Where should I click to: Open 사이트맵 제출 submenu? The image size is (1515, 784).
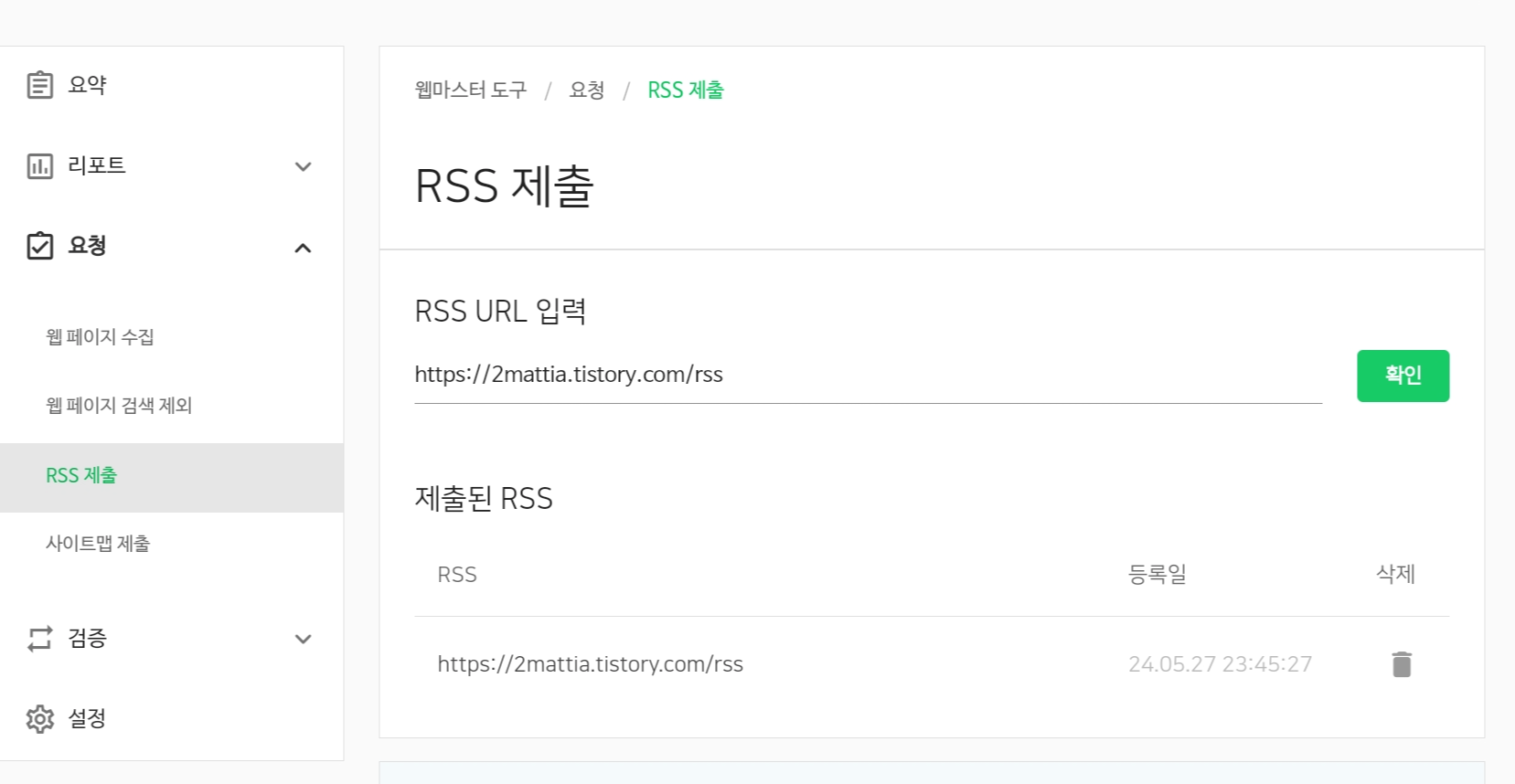click(x=98, y=544)
